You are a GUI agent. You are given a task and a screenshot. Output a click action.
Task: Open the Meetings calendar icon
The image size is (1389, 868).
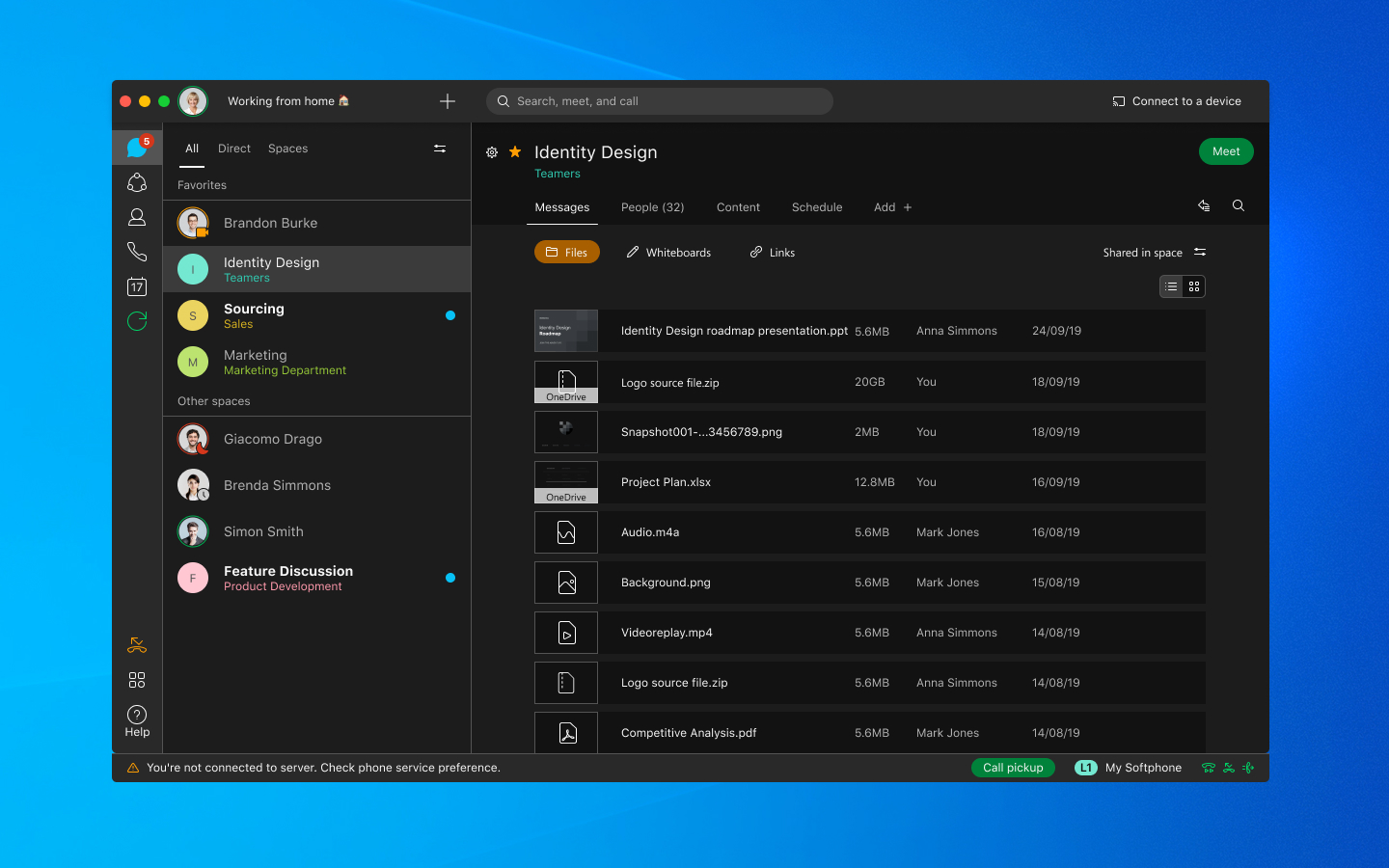click(x=137, y=286)
